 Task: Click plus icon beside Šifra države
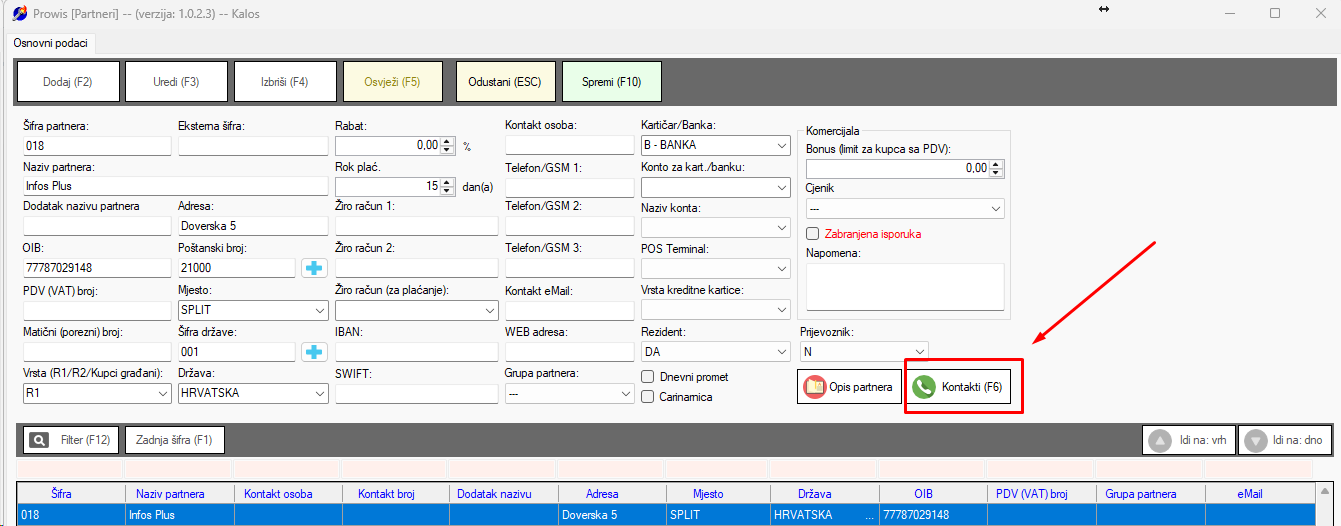[x=314, y=352]
